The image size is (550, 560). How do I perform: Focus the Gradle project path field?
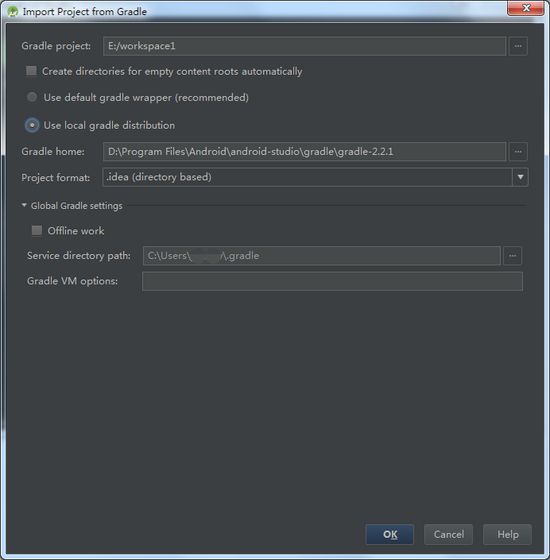pos(305,46)
